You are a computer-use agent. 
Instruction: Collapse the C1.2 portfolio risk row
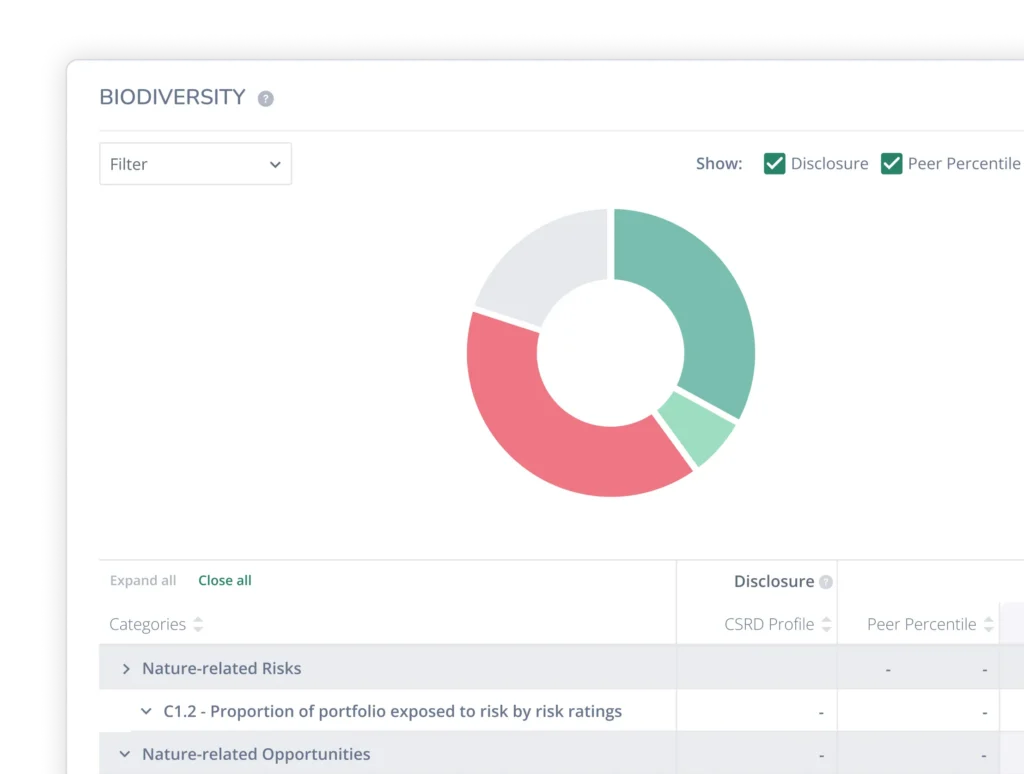146,711
